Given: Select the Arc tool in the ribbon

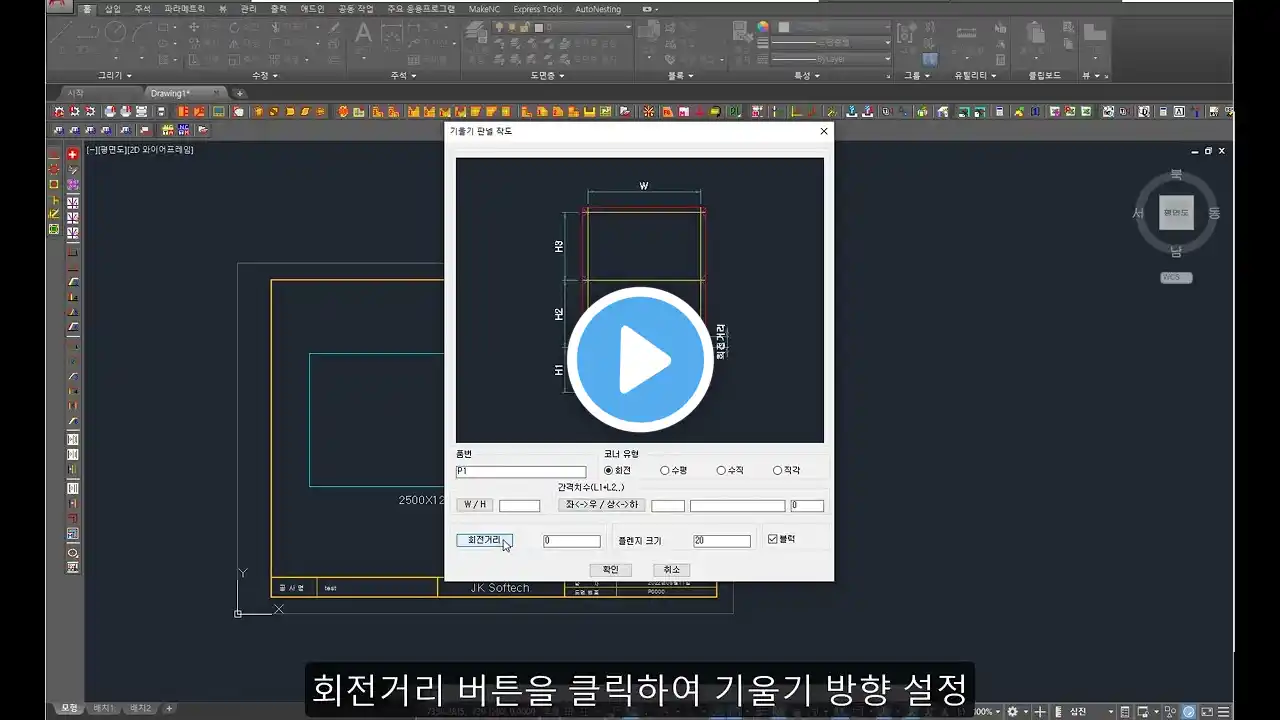Looking at the screenshot, I should point(141,31).
